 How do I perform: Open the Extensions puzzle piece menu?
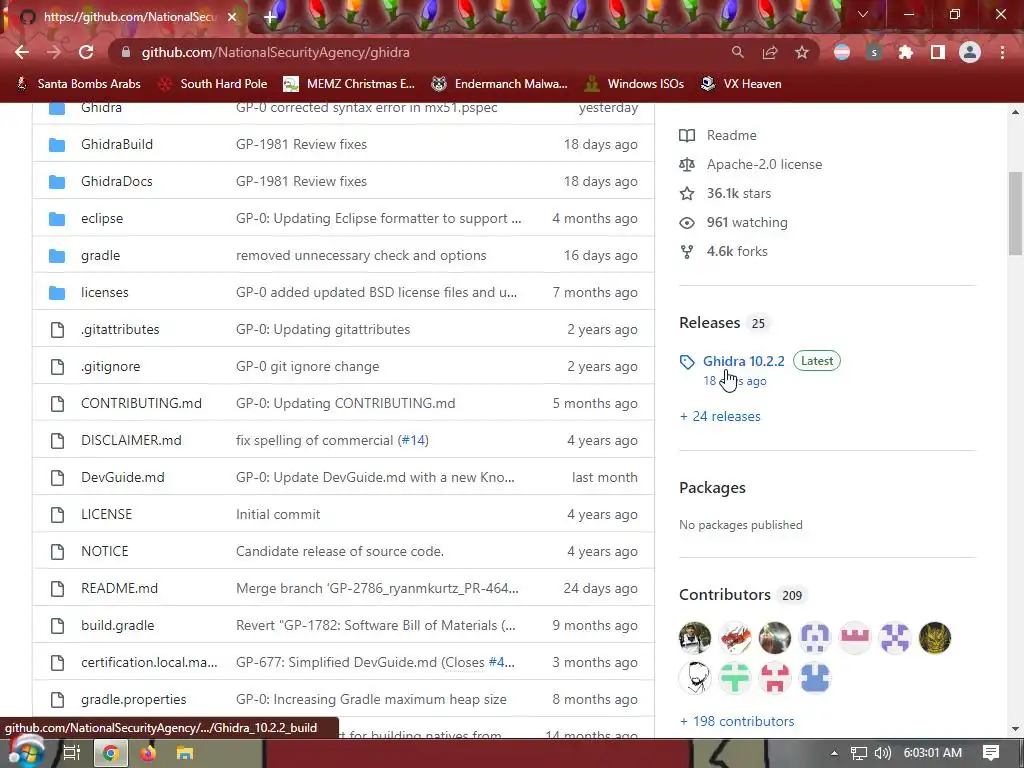(905, 52)
